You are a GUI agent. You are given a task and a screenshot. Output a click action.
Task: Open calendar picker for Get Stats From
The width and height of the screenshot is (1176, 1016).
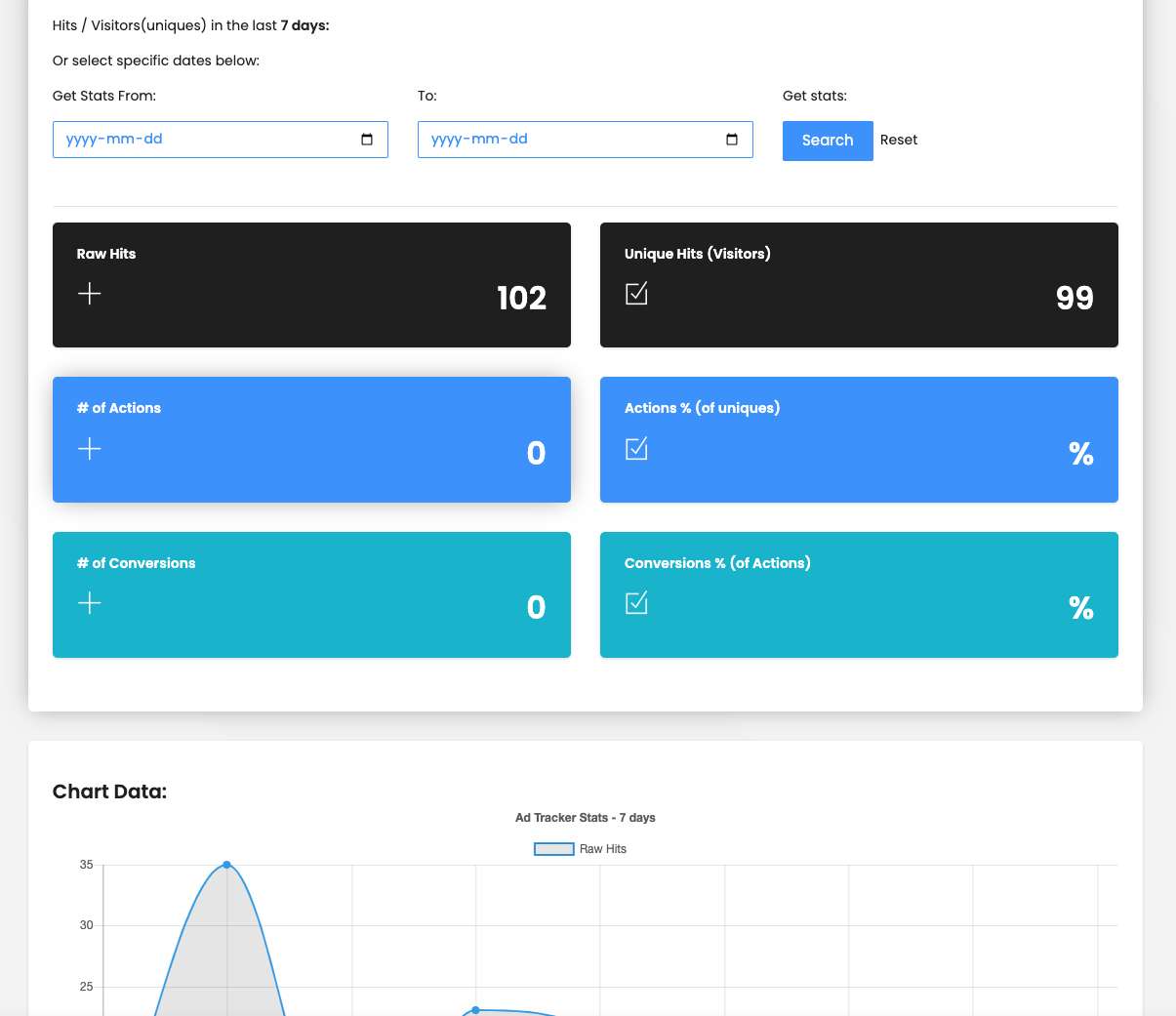pyautogui.click(x=367, y=140)
